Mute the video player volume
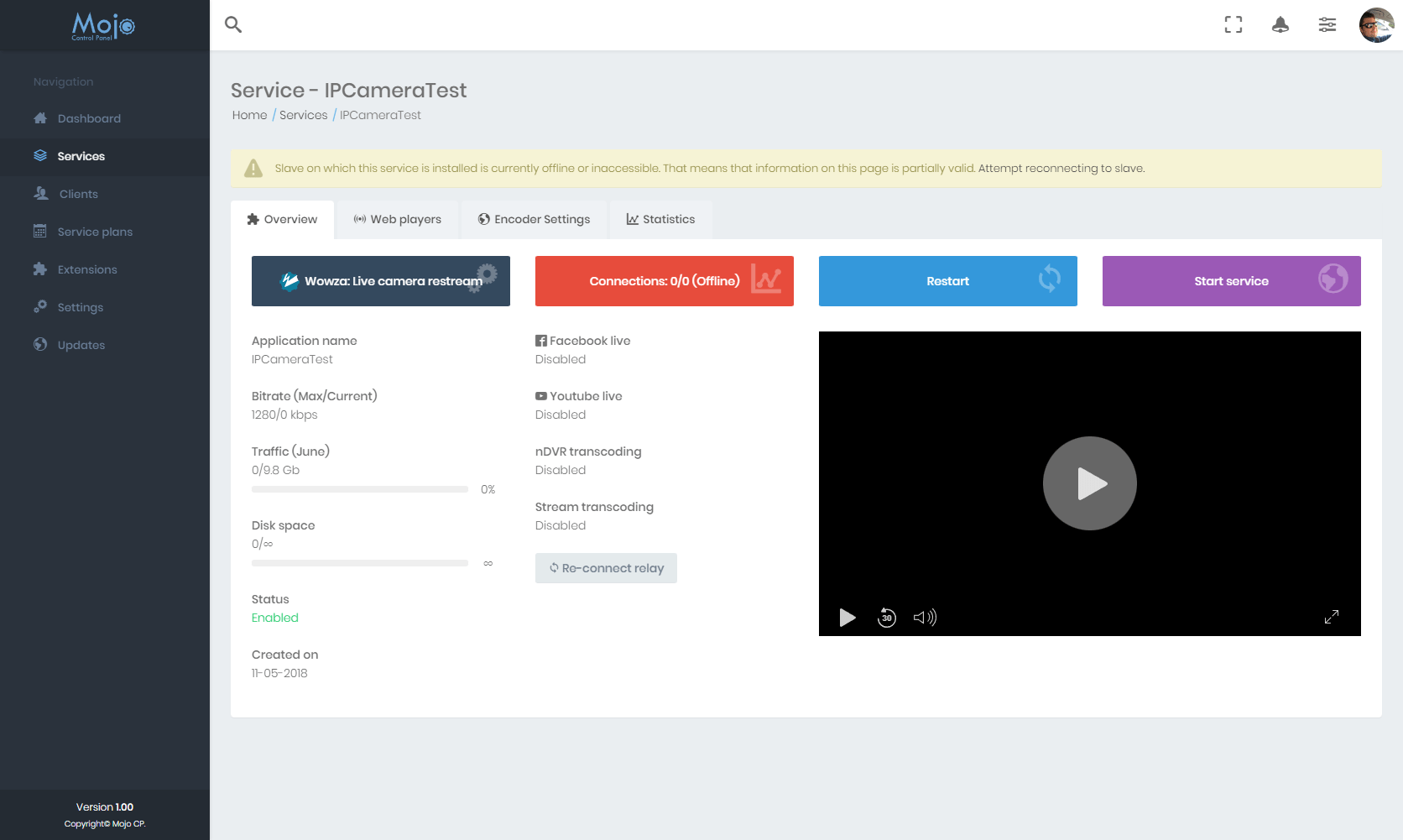The height and width of the screenshot is (840, 1403). [x=925, y=618]
